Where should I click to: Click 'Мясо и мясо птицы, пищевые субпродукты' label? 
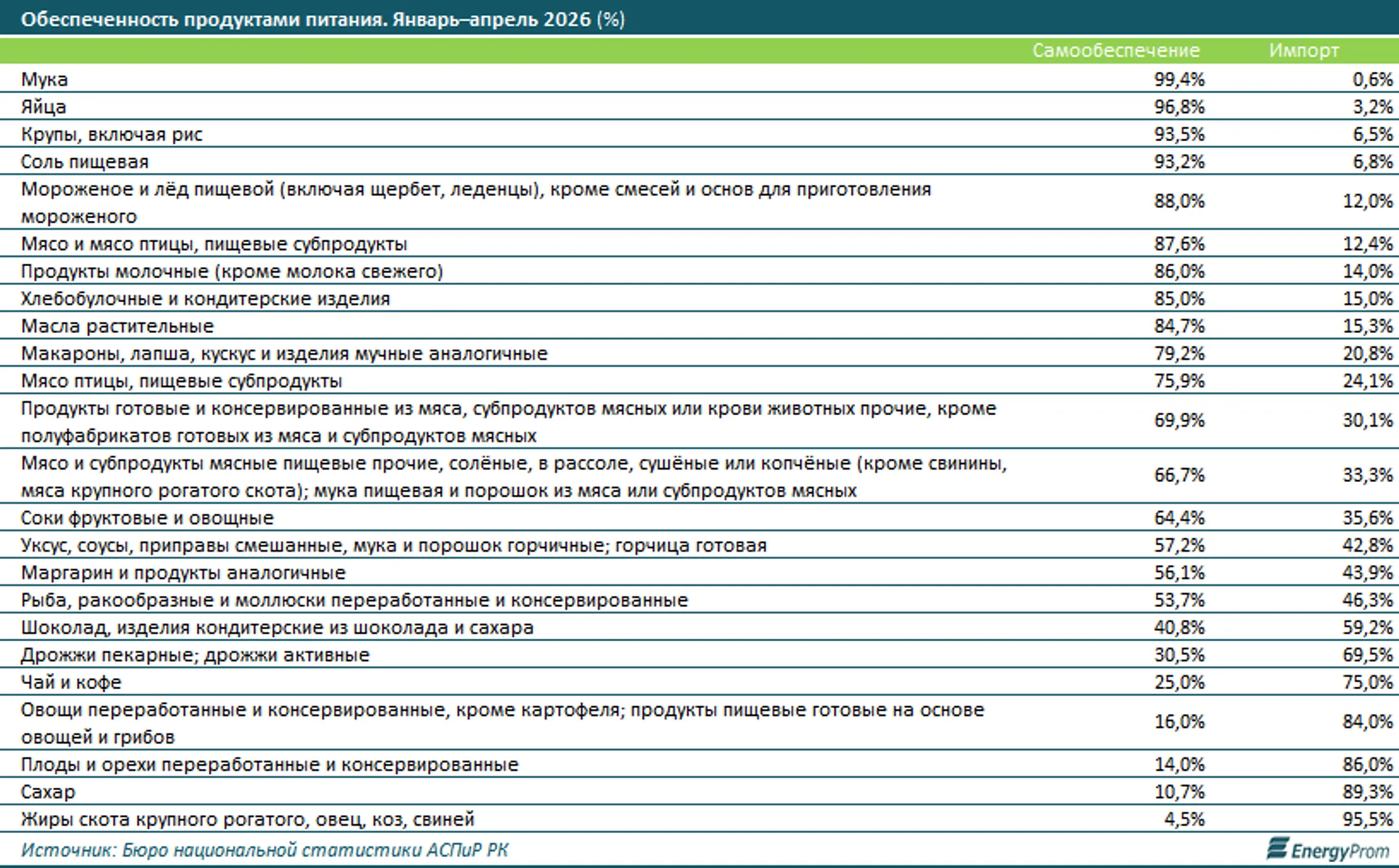[x=214, y=244]
